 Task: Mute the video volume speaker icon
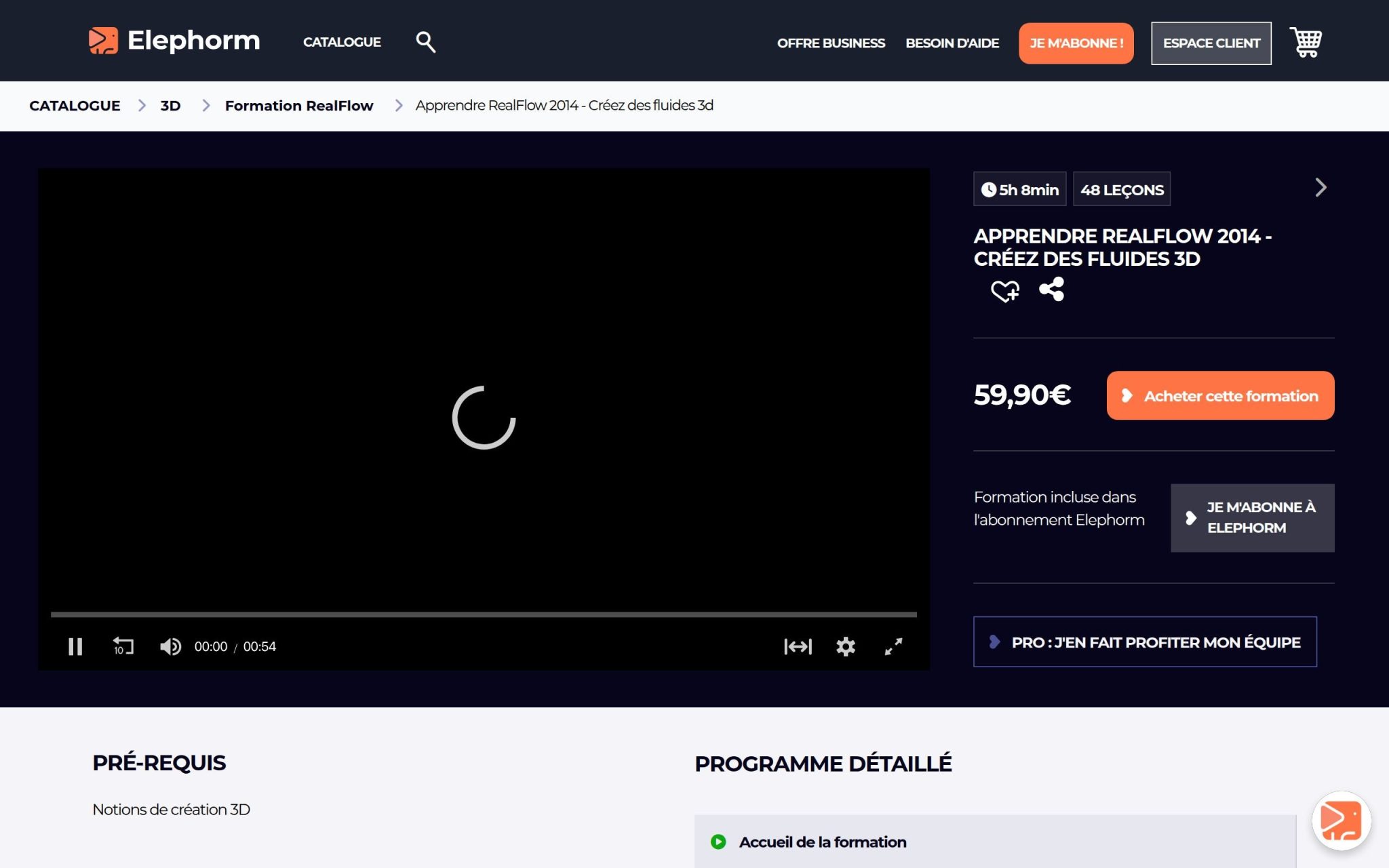pyautogui.click(x=170, y=646)
